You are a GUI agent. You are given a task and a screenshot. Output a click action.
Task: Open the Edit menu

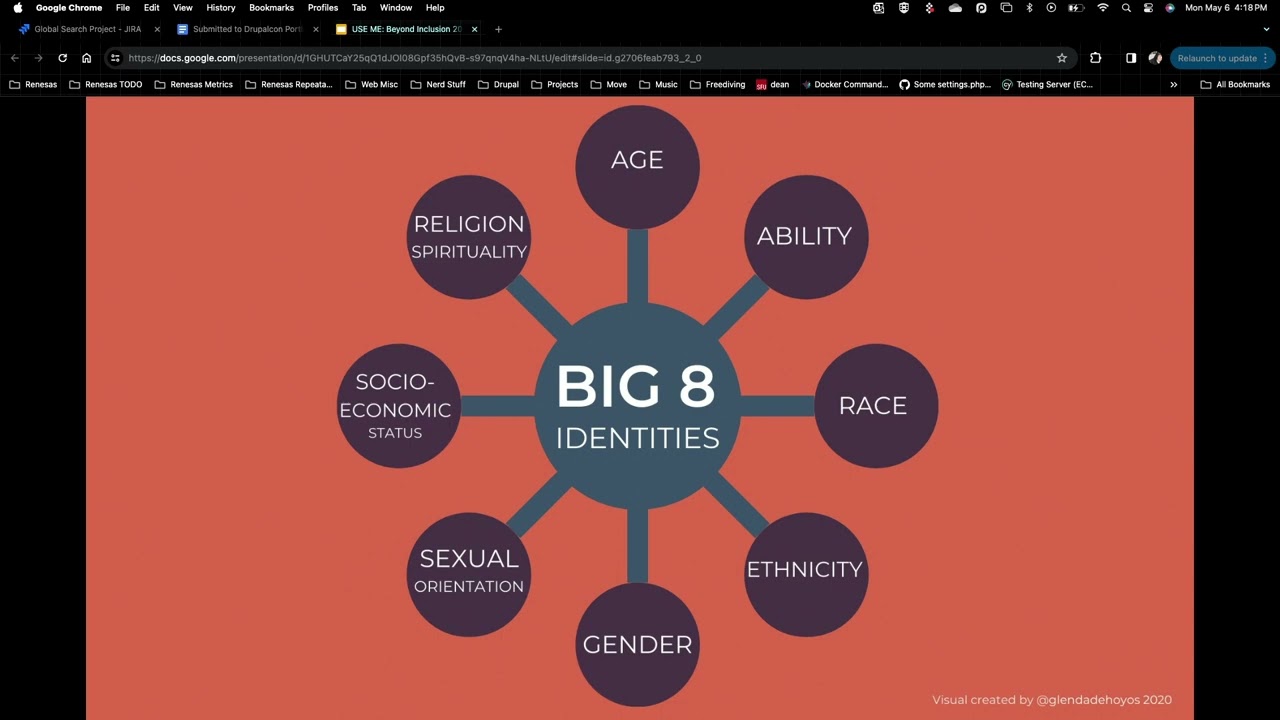(x=151, y=7)
